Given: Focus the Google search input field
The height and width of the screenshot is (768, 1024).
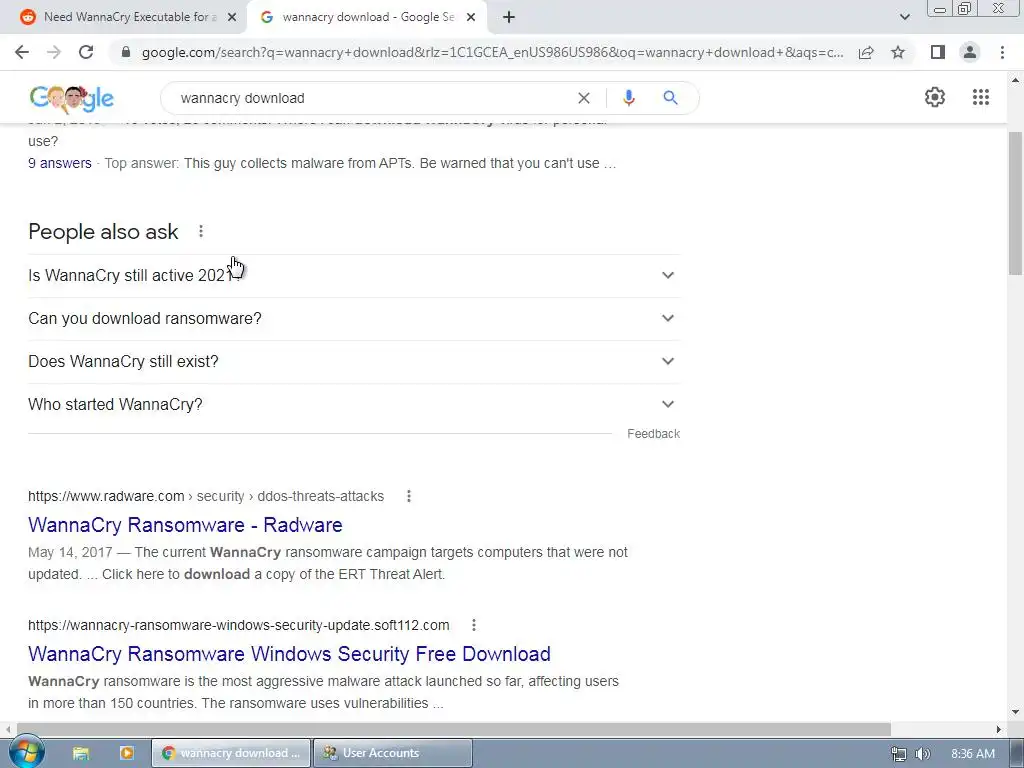Looking at the screenshot, I should [372, 98].
